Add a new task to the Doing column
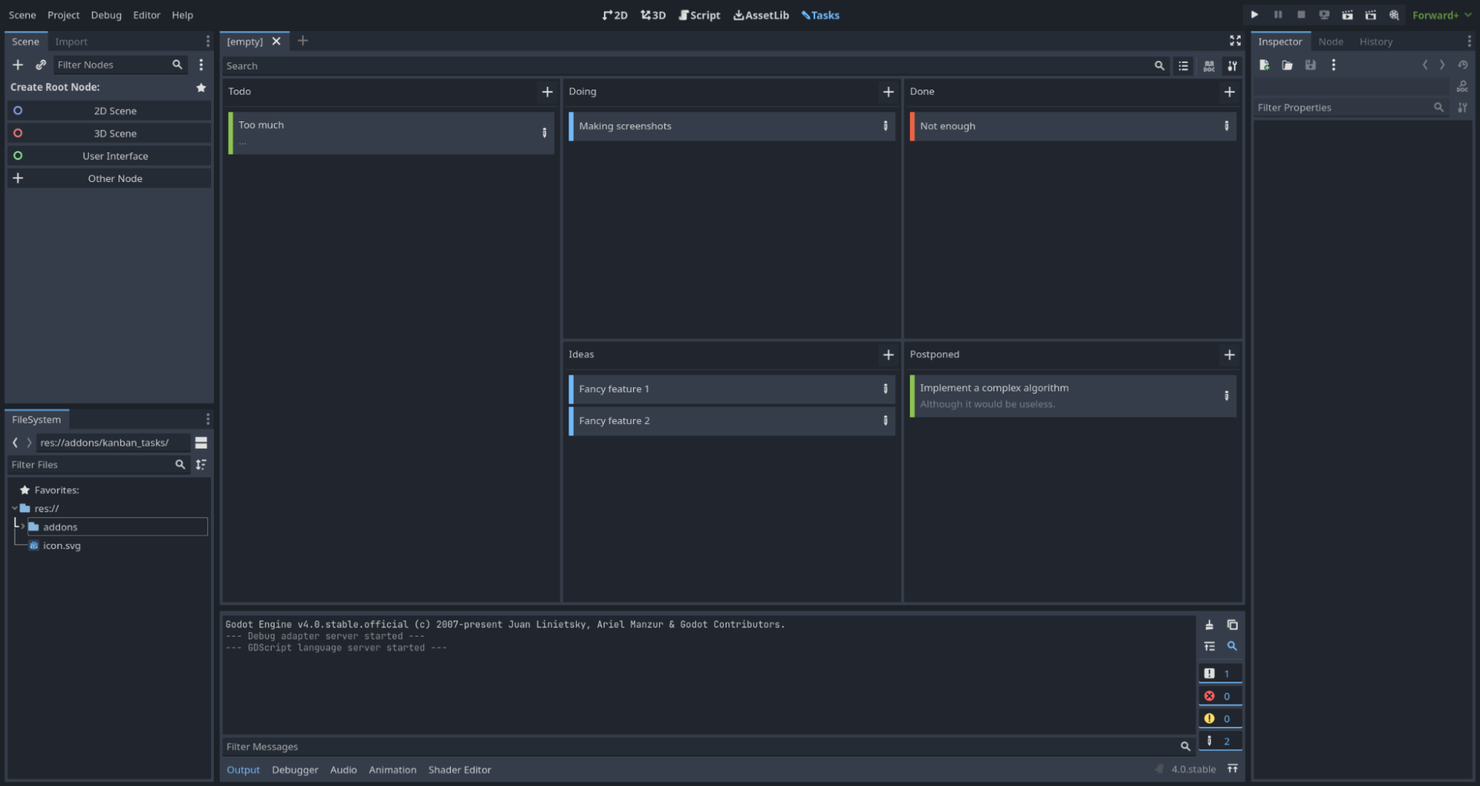 point(888,91)
